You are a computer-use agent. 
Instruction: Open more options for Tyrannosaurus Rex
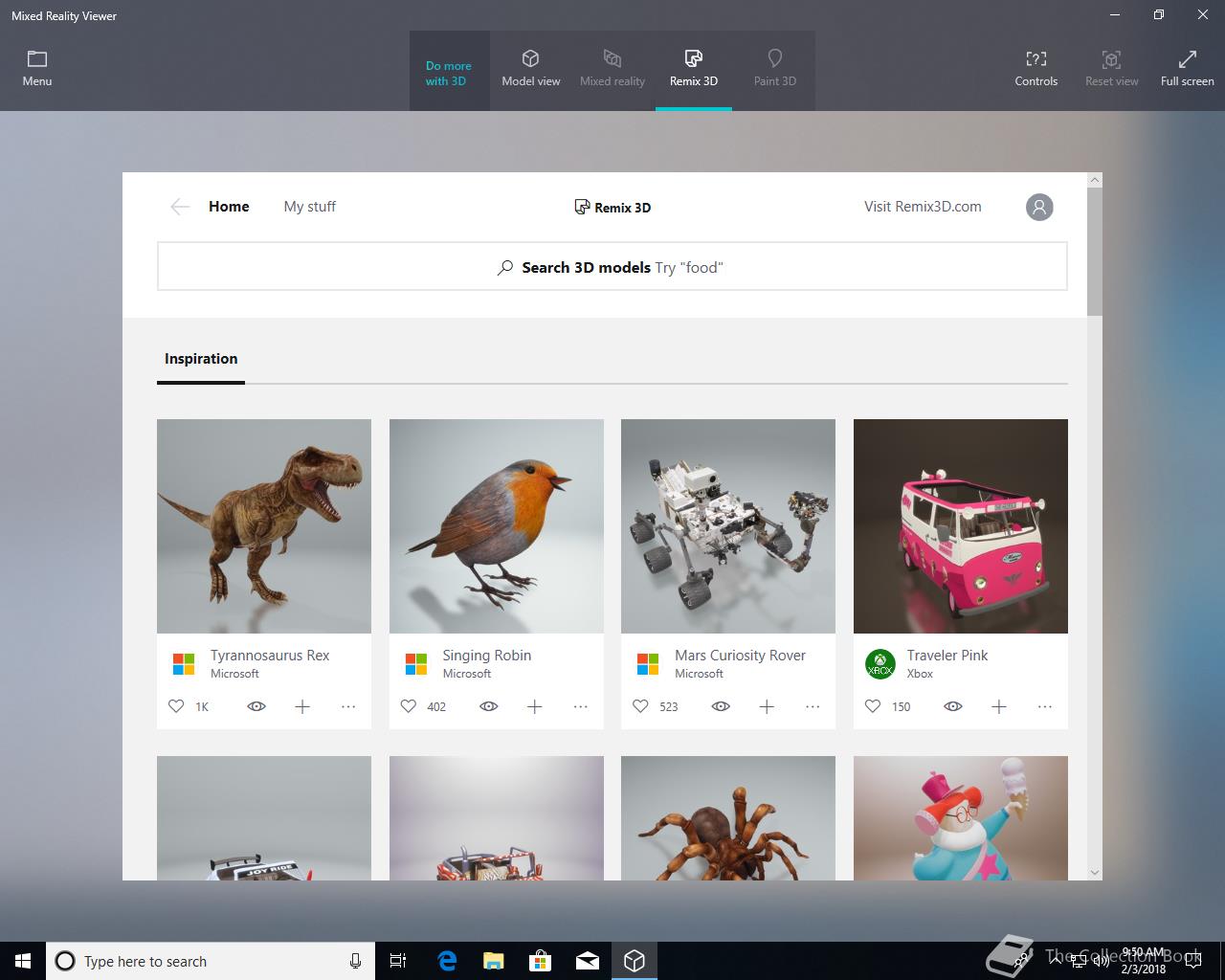pyautogui.click(x=348, y=706)
